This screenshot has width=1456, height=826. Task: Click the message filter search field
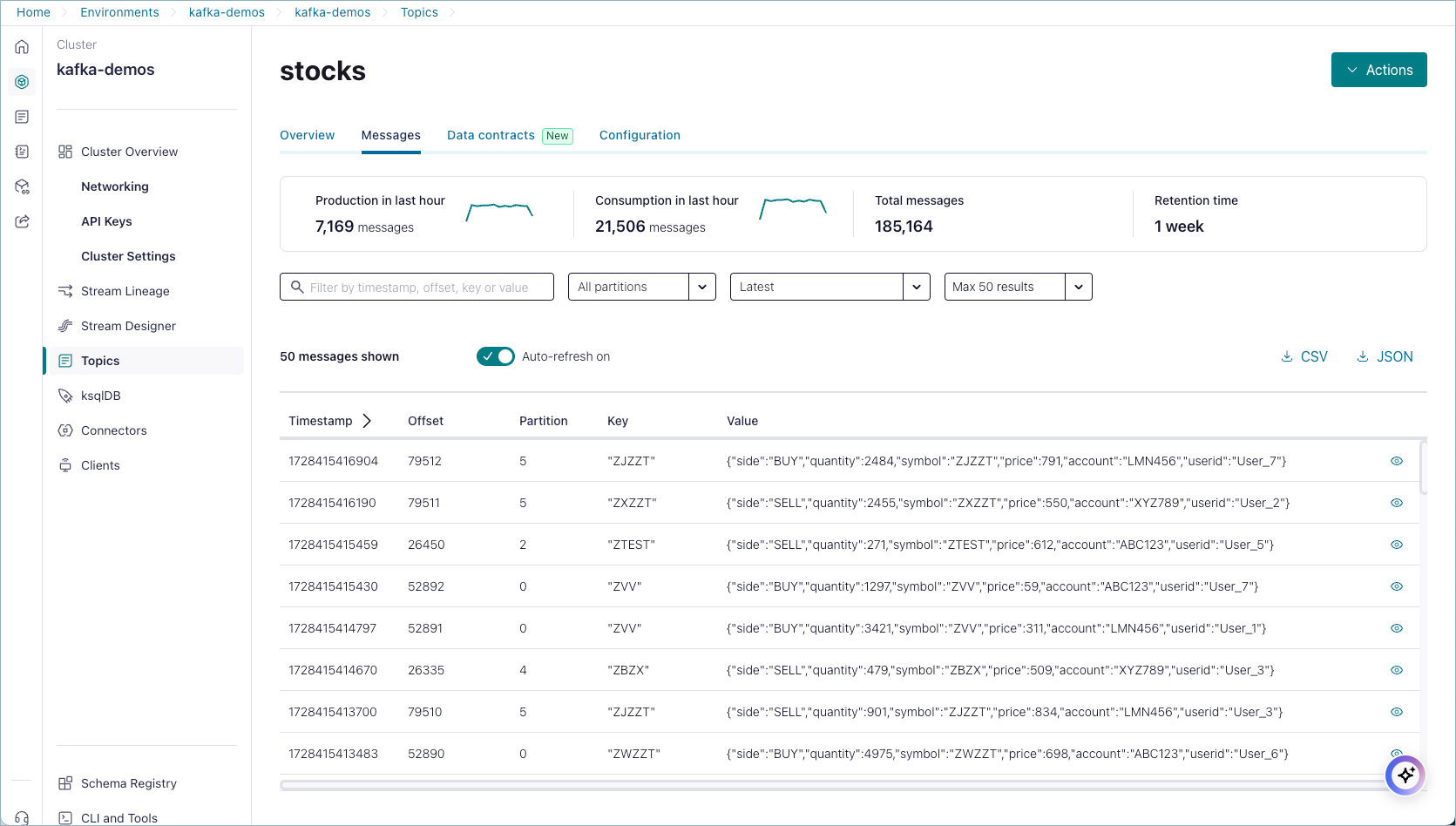tap(418, 287)
